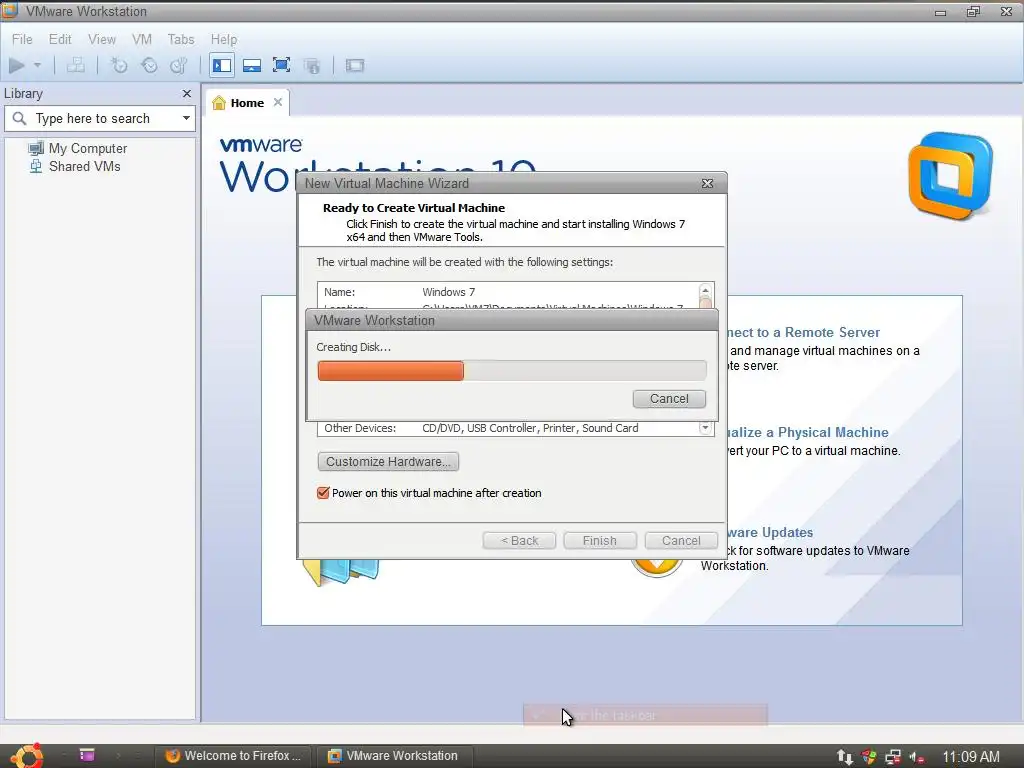Click the Take Snapshot toolbar icon

click(x=119, y=65)
